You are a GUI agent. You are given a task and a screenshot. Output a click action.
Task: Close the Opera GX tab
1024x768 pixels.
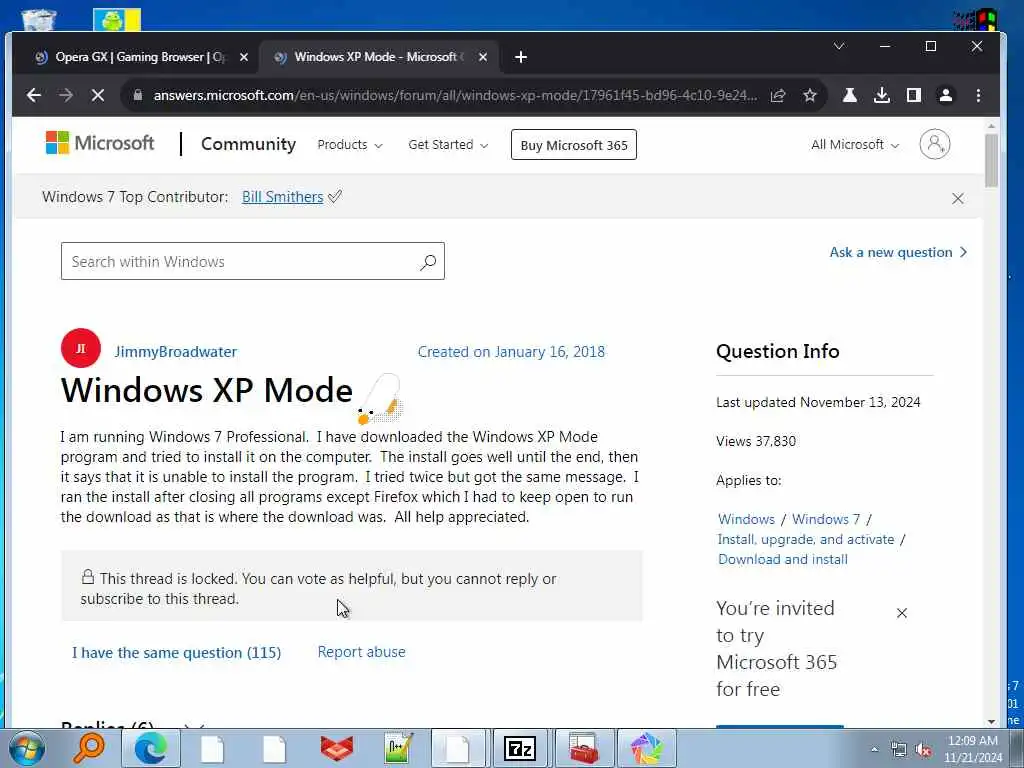coord(244,57)
